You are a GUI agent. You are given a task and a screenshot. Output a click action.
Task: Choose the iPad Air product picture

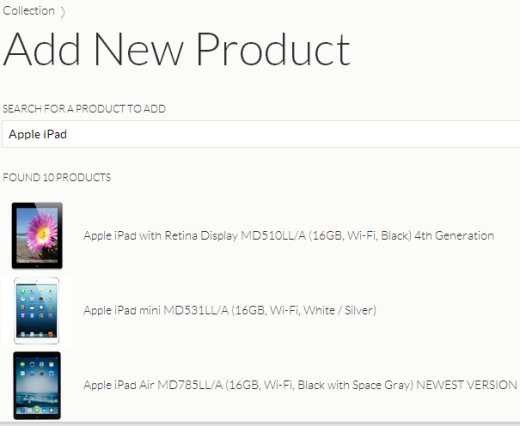point(37,385)
